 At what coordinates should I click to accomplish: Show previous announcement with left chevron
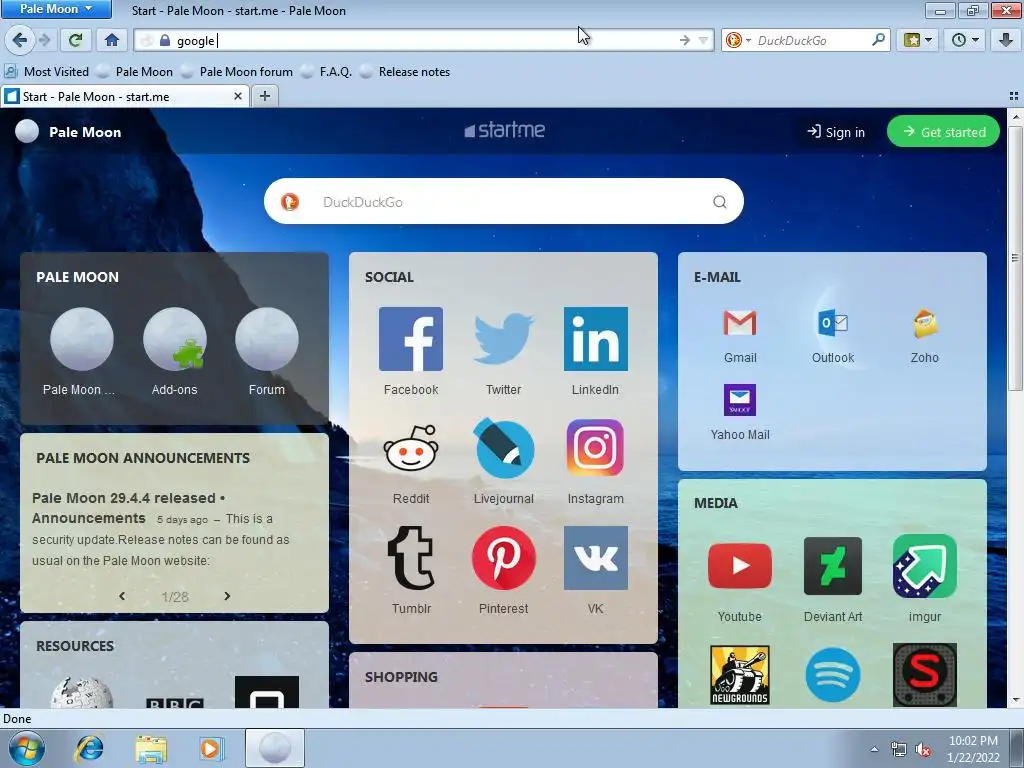(x=122, y=596)
